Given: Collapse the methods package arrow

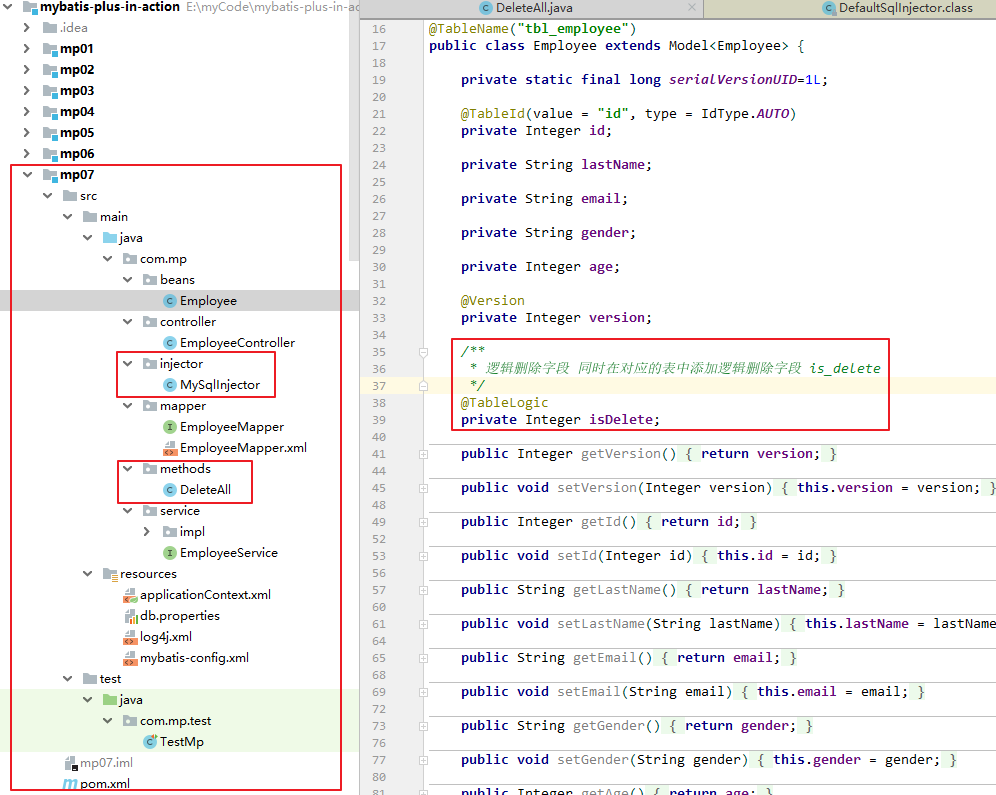Looking at the screenshot, I should [x=128, y=469].
